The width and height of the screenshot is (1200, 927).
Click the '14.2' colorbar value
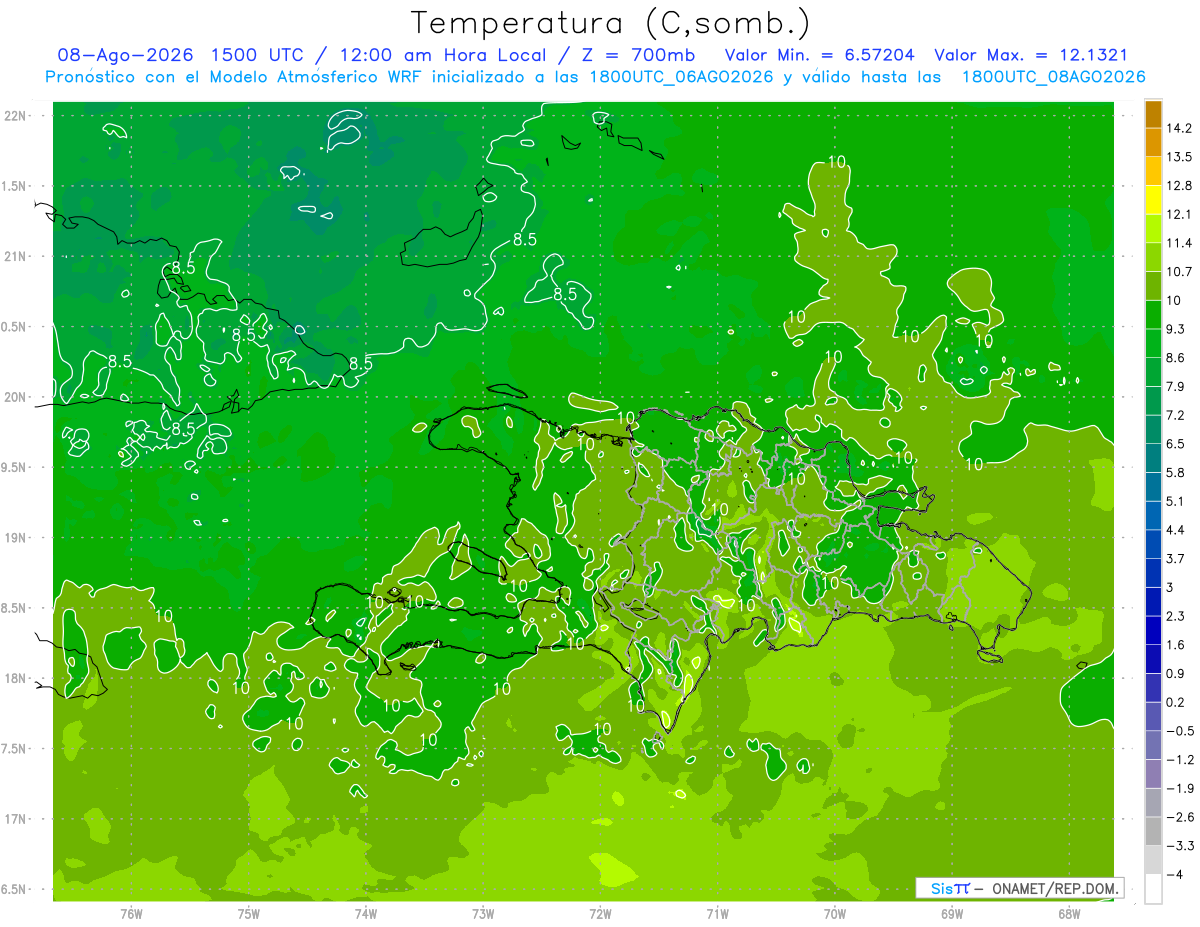(x=1179, y=128)
